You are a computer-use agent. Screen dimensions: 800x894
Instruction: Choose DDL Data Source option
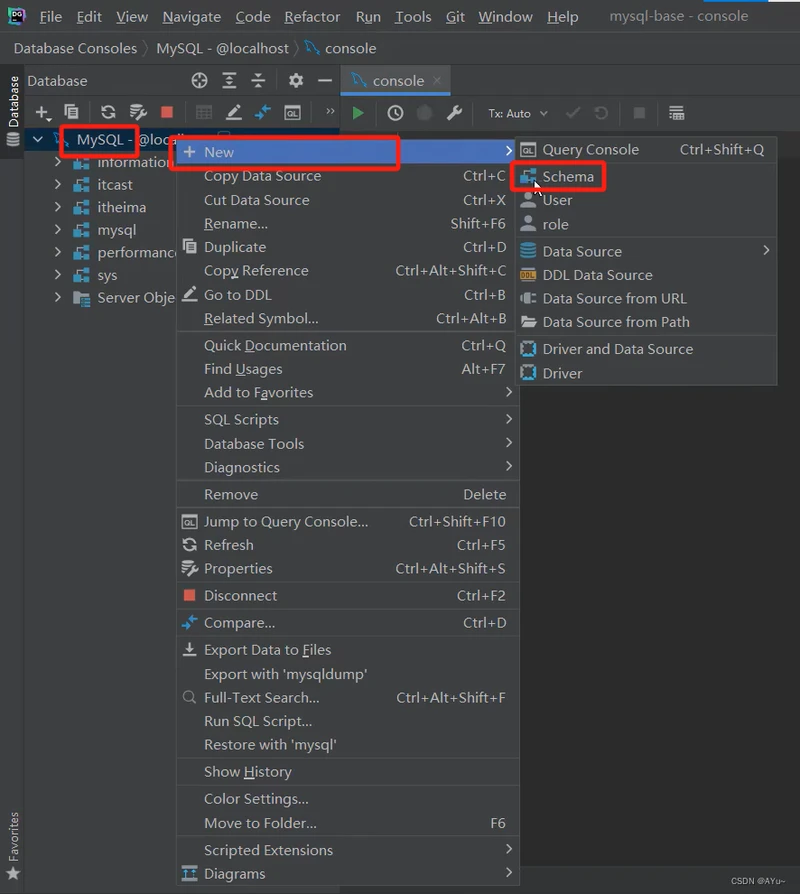click(x=646, y=275)
